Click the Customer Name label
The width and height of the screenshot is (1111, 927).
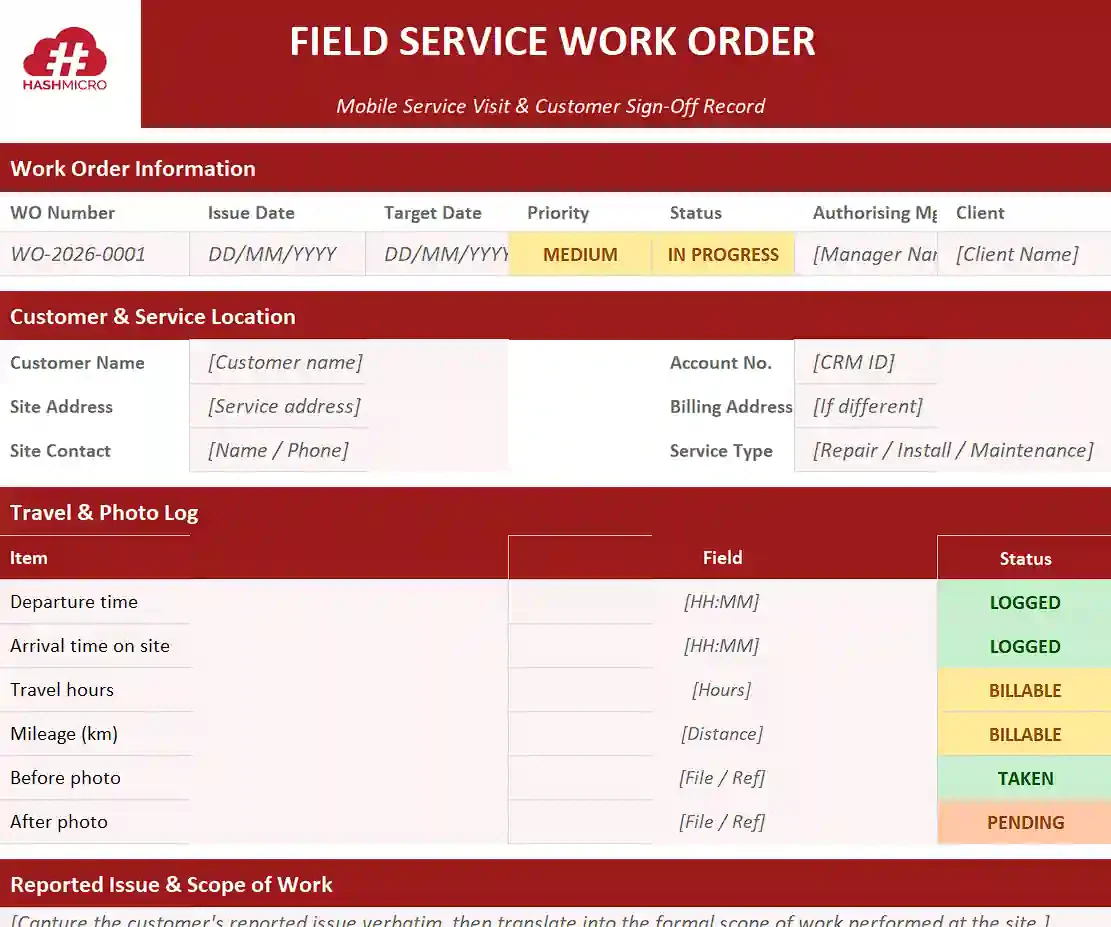(x=77, y=362)
